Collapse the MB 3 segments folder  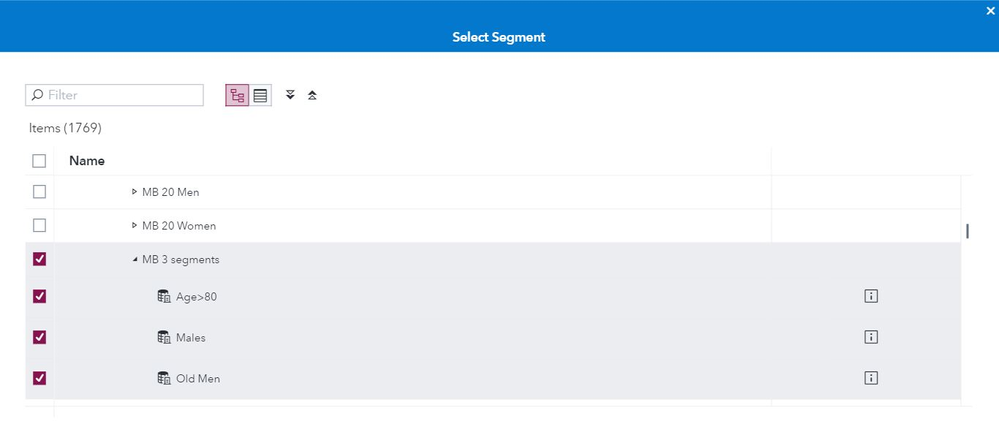click(135, 259)
